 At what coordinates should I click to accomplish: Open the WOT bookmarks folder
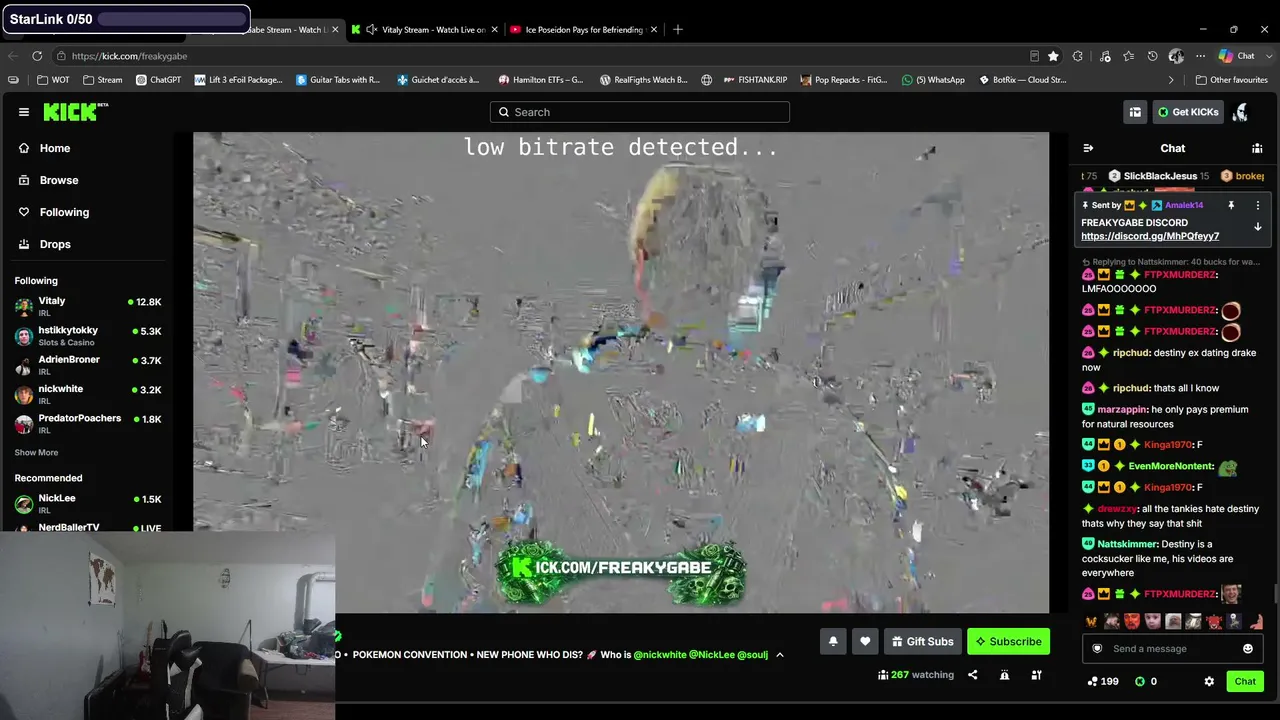(x=54, y=80)
